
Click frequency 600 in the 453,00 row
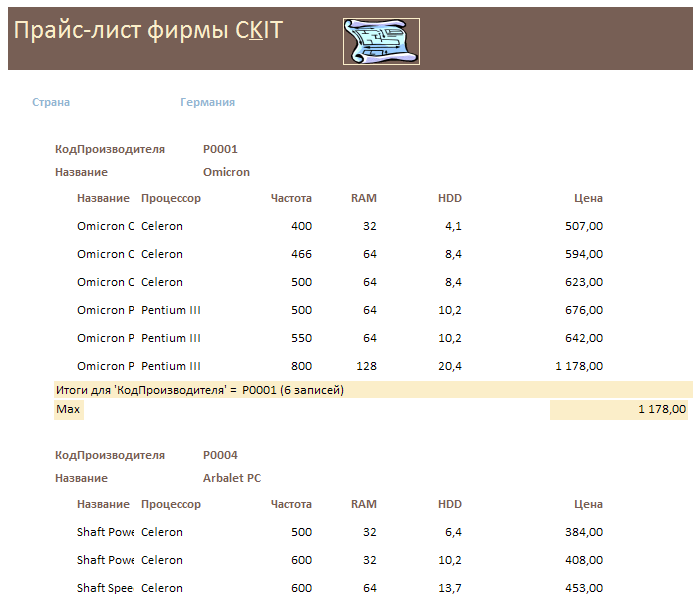click(301, 588)
